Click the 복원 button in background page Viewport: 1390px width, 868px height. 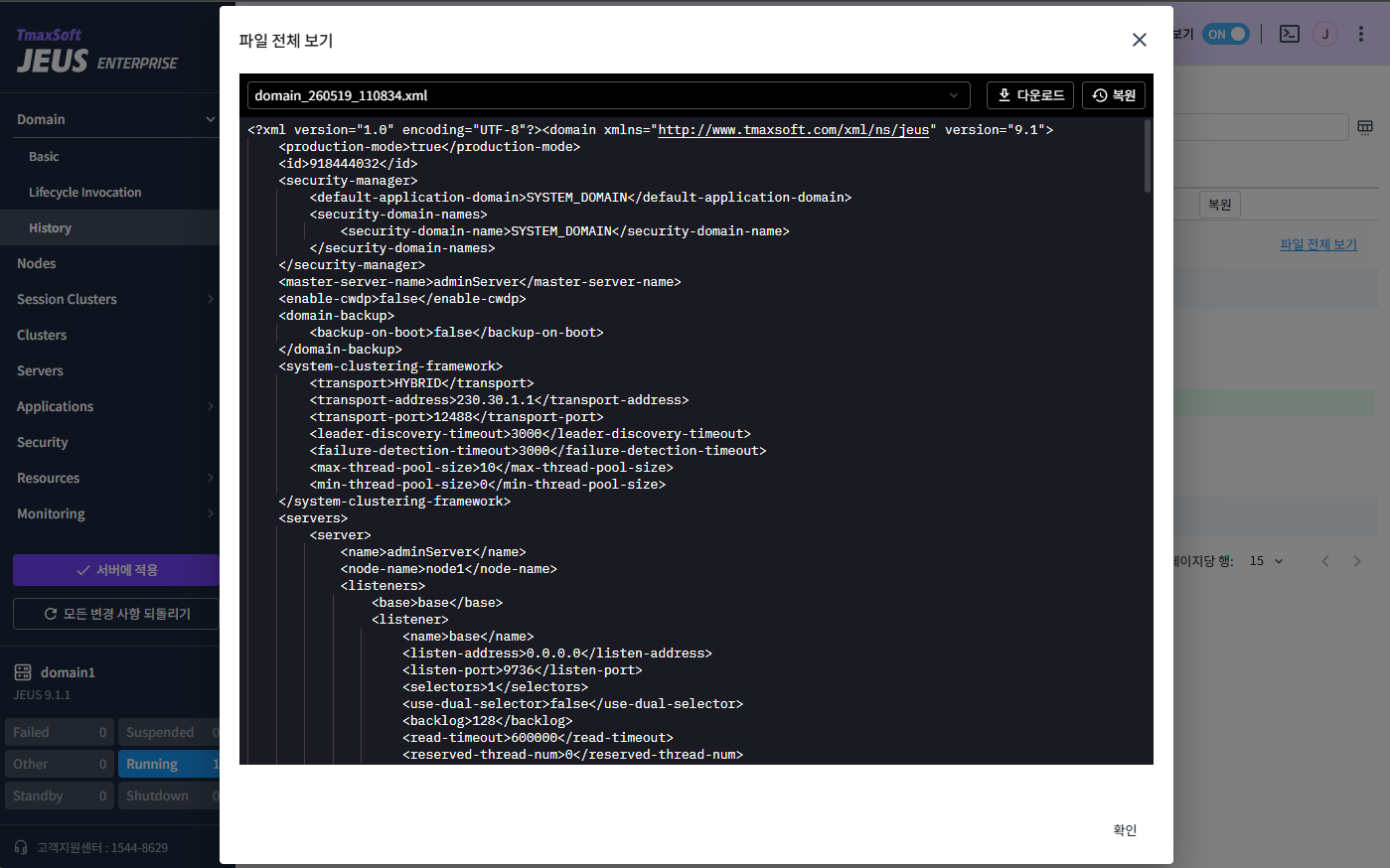[x=1220, y=205]
